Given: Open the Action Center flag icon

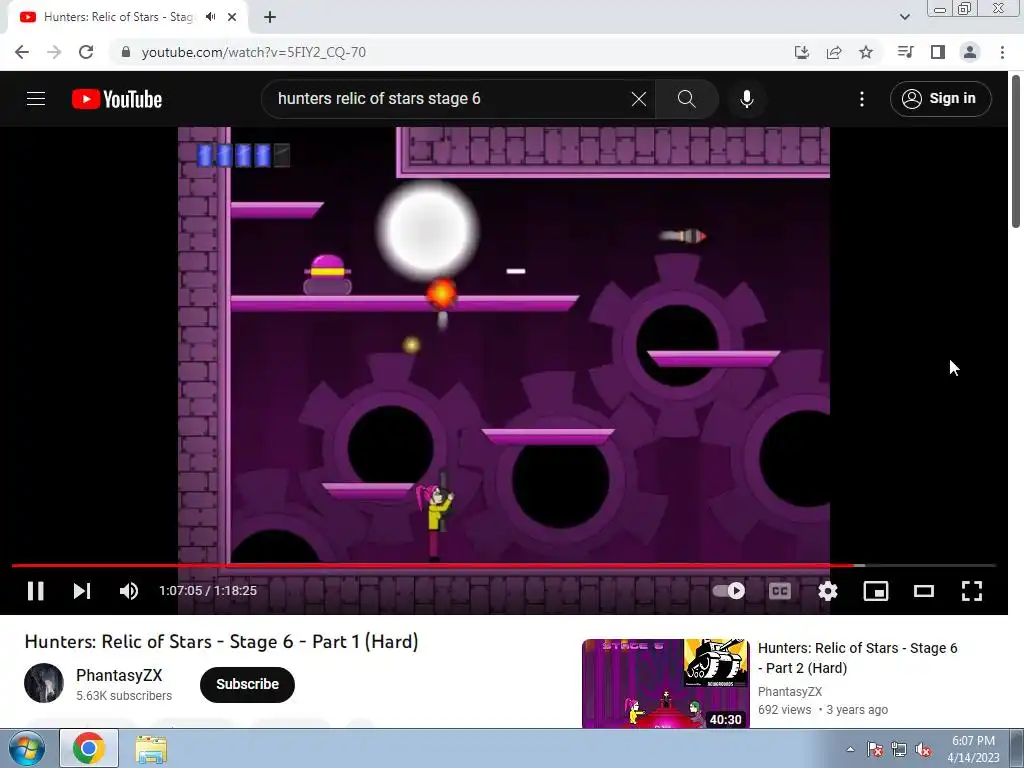Looking at the screenshot, I should (875, 749).
